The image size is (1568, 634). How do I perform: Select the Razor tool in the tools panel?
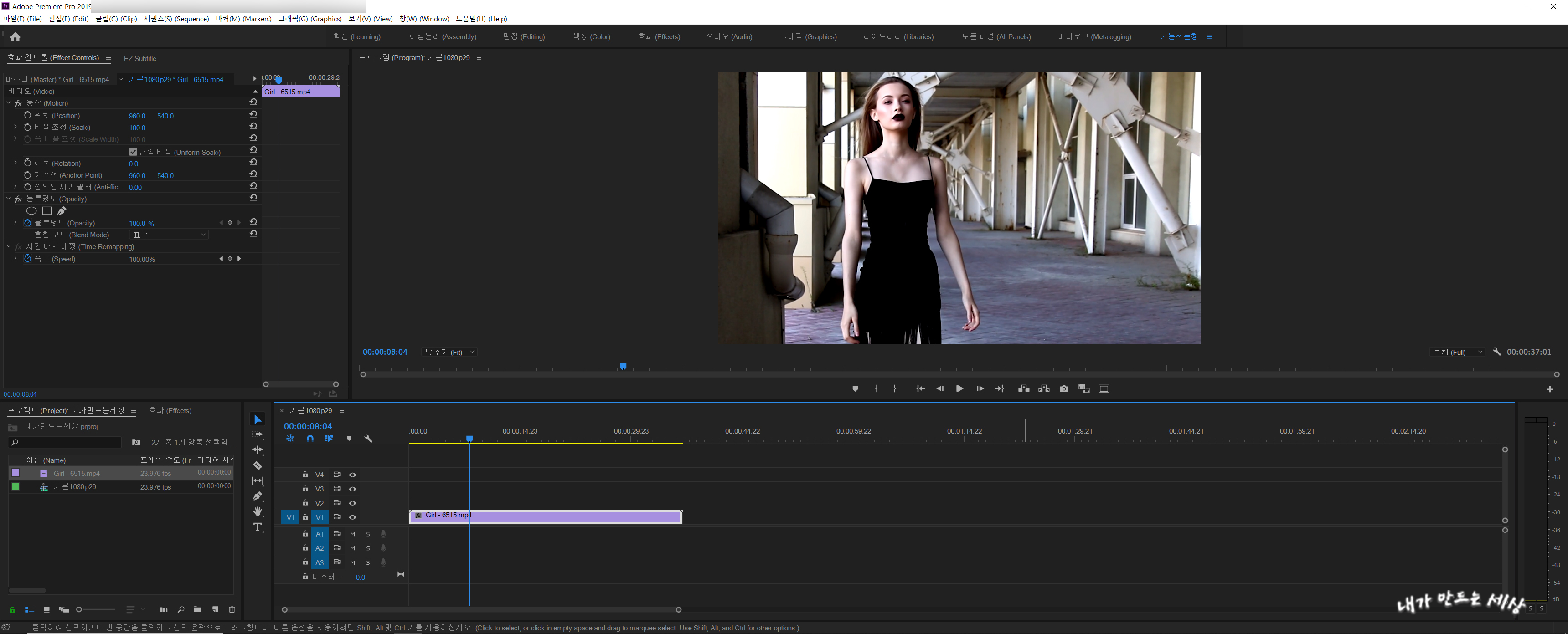258,465
